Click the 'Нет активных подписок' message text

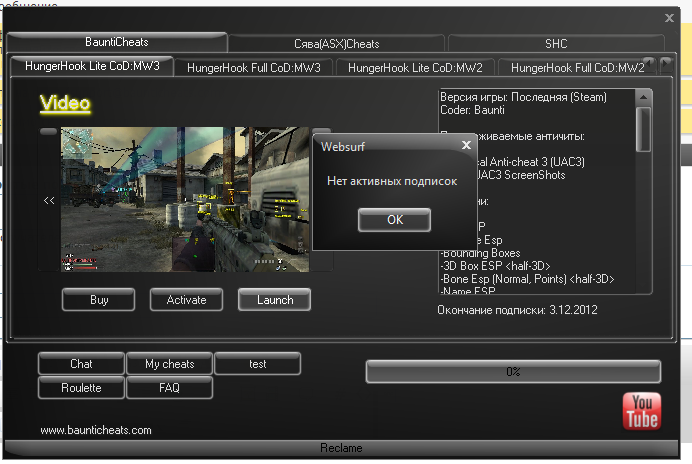pyautogui.click(x=392, y=181)
